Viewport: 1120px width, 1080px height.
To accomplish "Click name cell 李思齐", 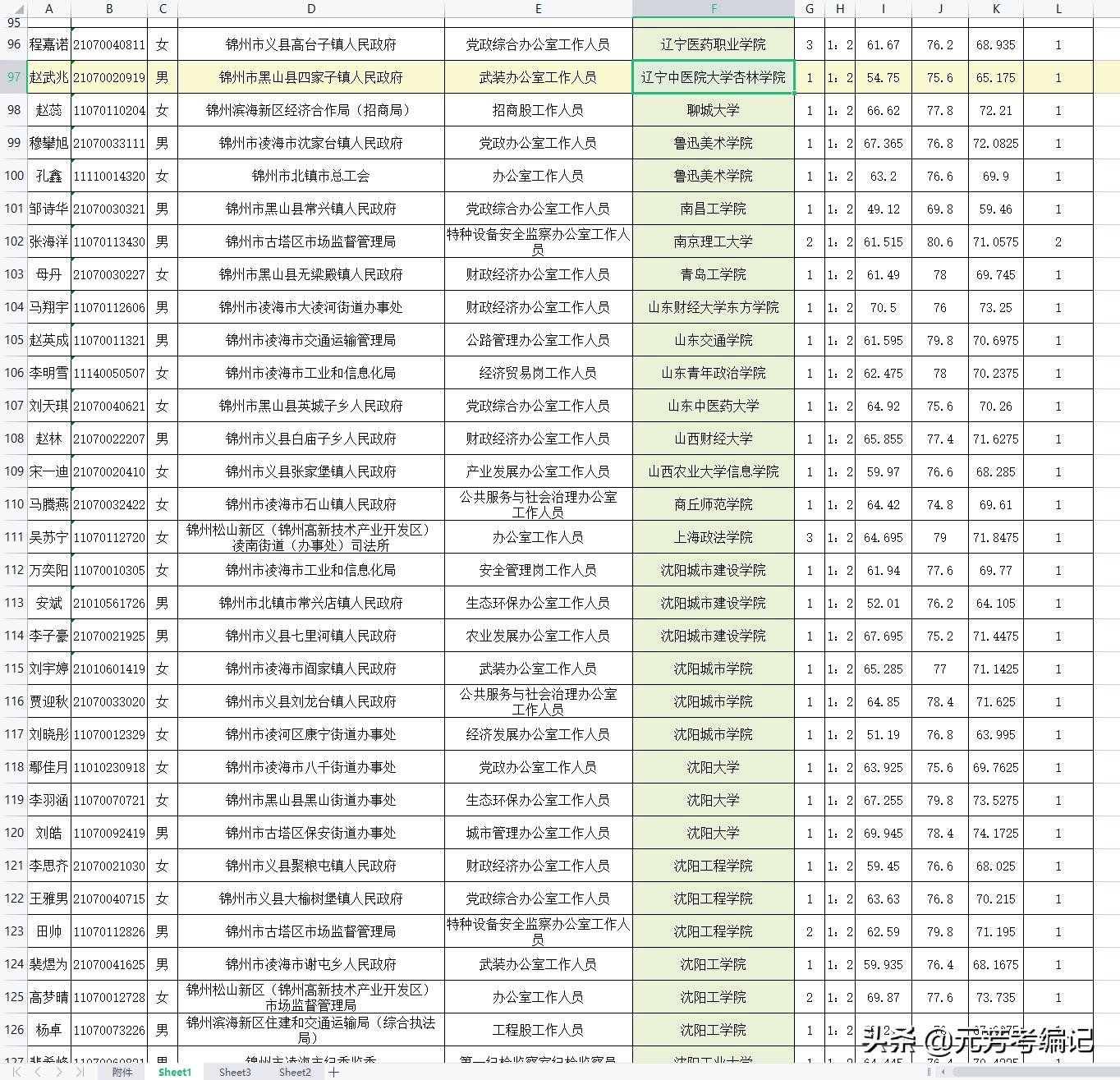I will pyautogui.click(x=49, y=866).
